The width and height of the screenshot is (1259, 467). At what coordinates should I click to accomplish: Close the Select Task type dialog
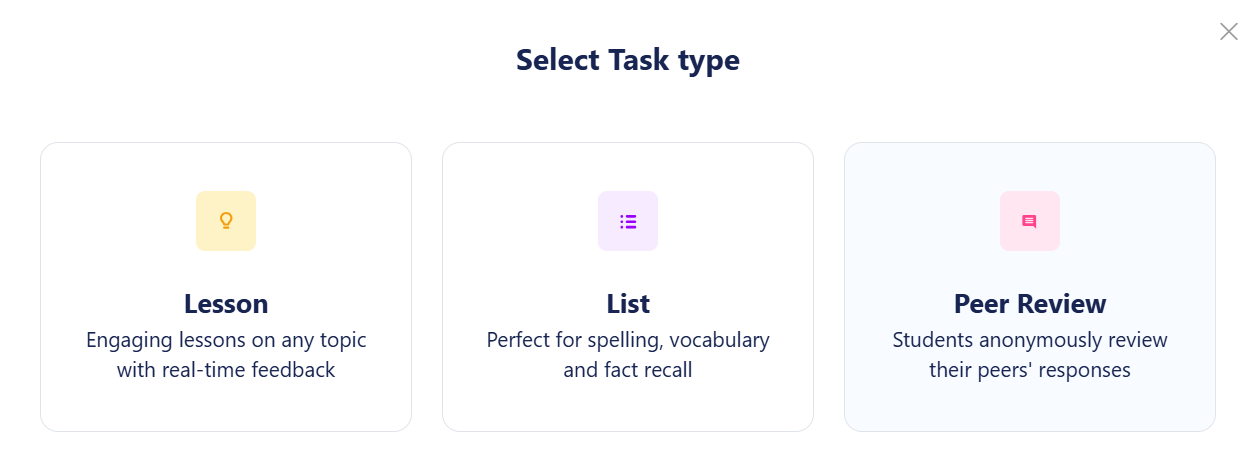(x=1229, y=32)
